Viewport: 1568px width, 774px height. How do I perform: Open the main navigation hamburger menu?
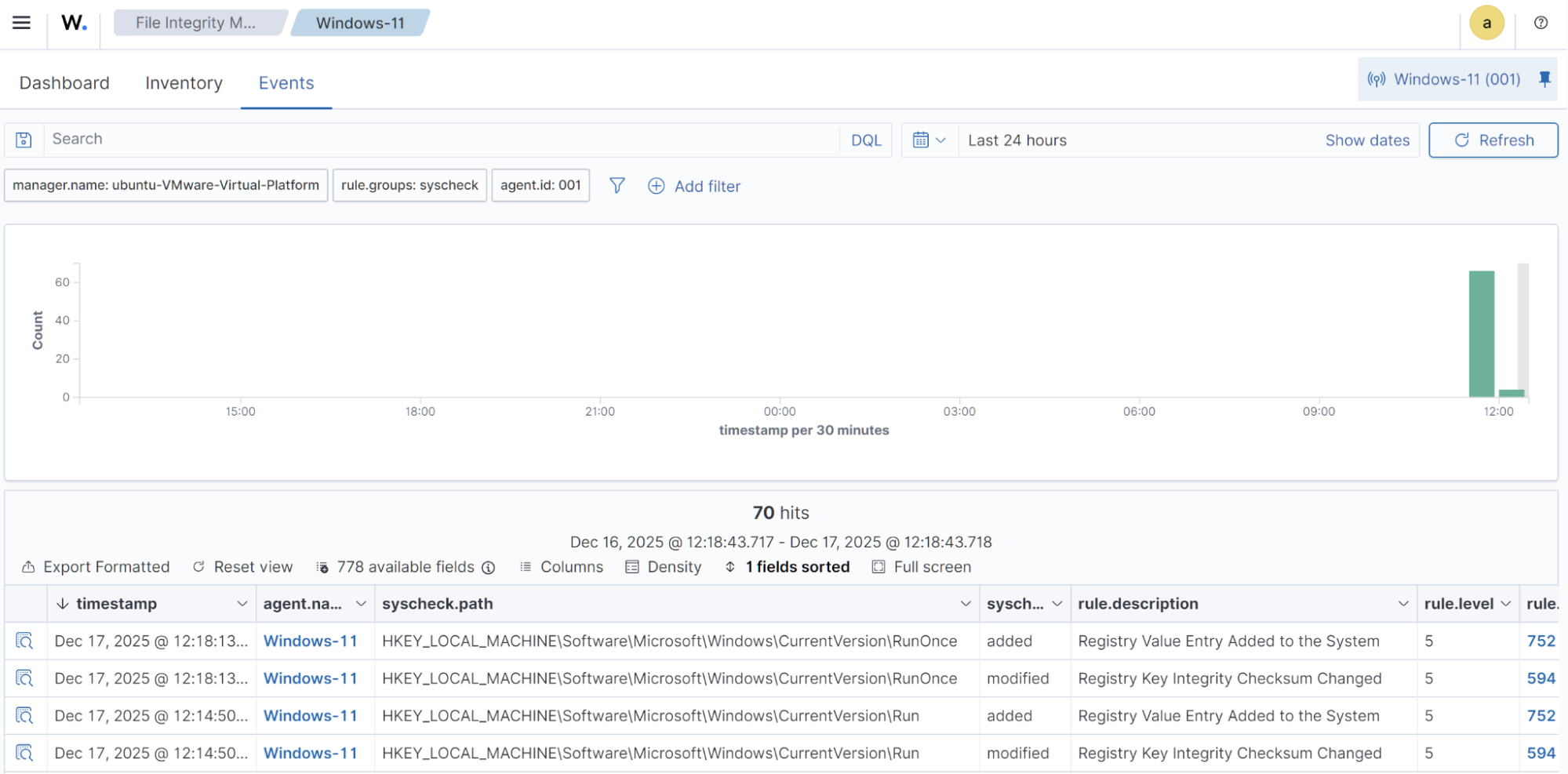click(21, 22)
